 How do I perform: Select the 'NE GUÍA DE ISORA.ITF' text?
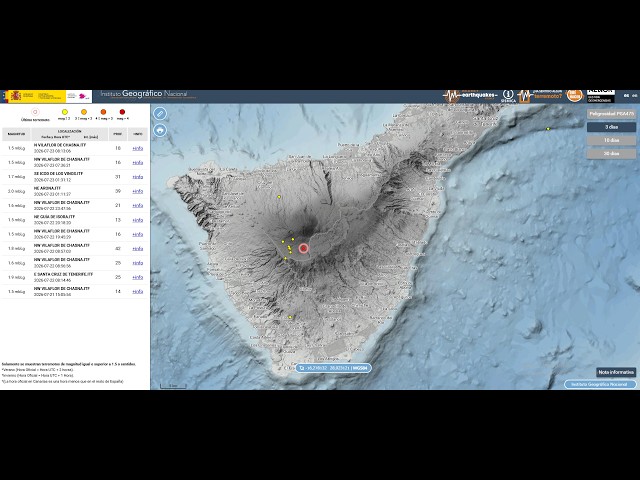54,217
